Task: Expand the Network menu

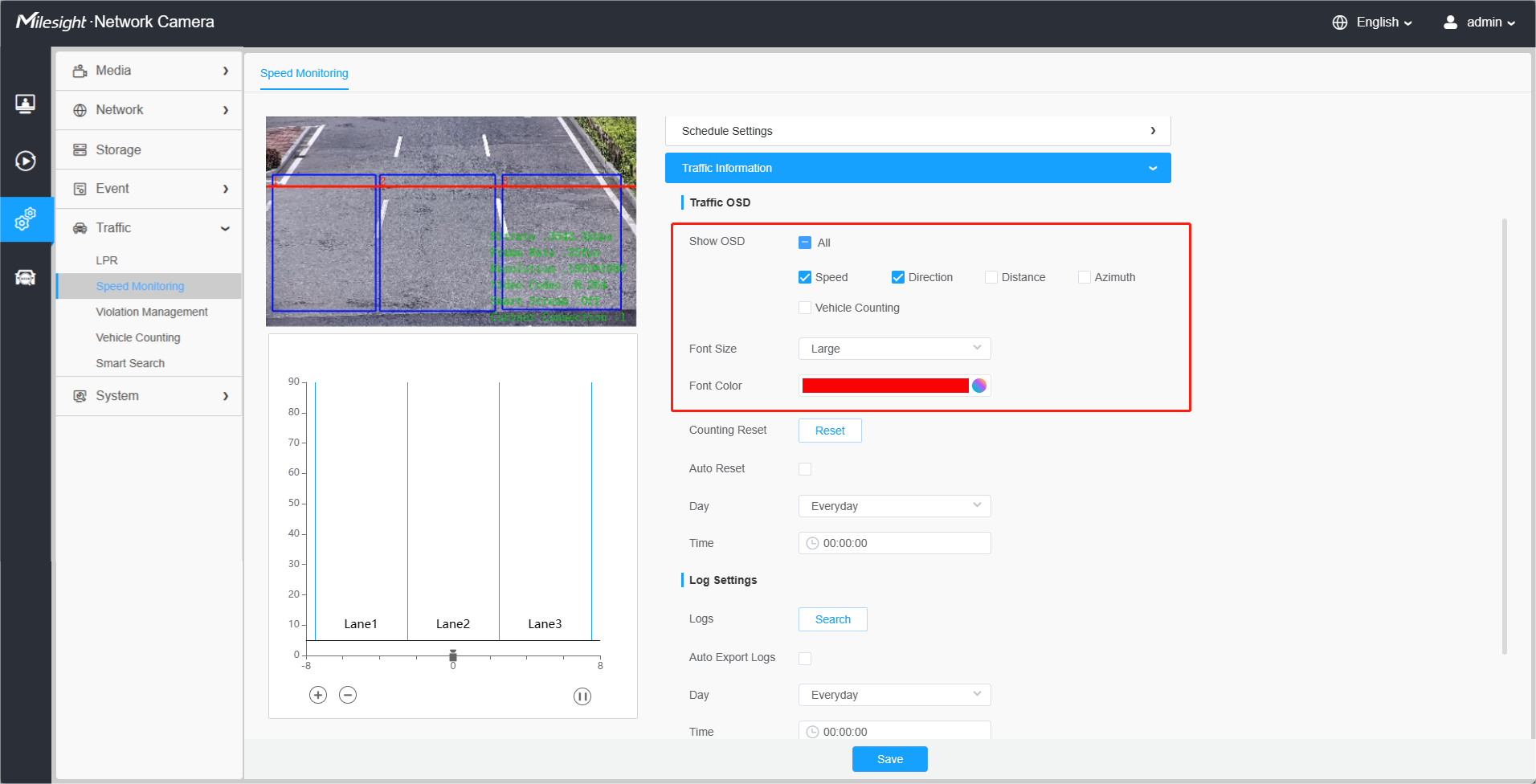Action: tap(149, 110)
